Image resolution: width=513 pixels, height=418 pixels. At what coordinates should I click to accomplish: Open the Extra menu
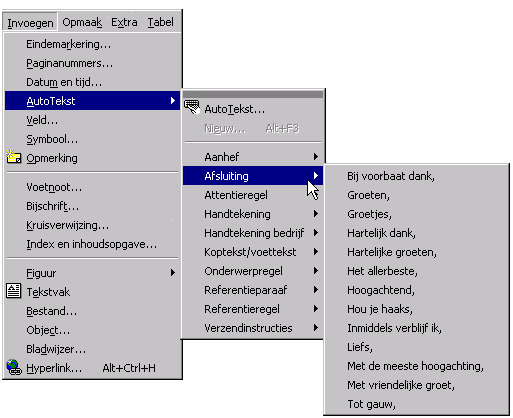[124, 22]
